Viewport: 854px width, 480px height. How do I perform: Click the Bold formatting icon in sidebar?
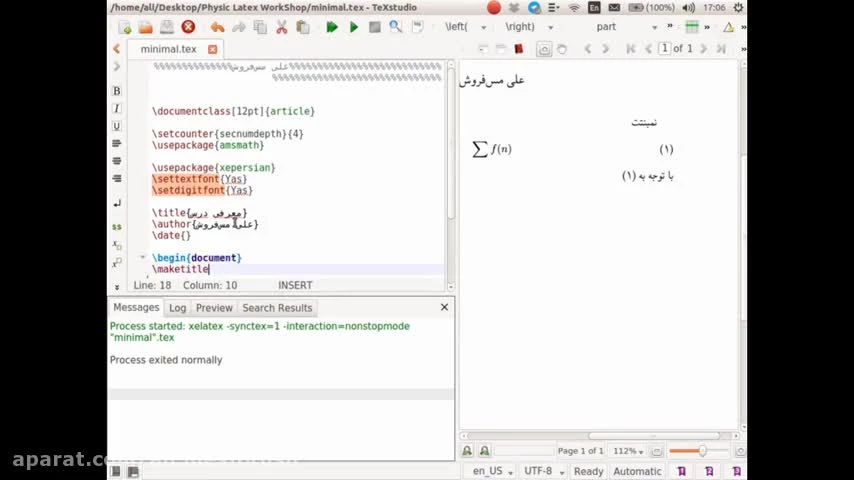(116, 91)
